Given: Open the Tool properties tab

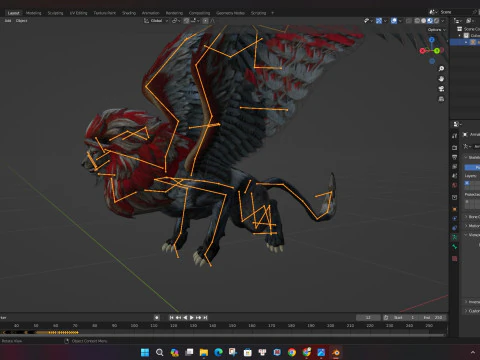Looking at the screenshot, I should (x=455, y=136).
